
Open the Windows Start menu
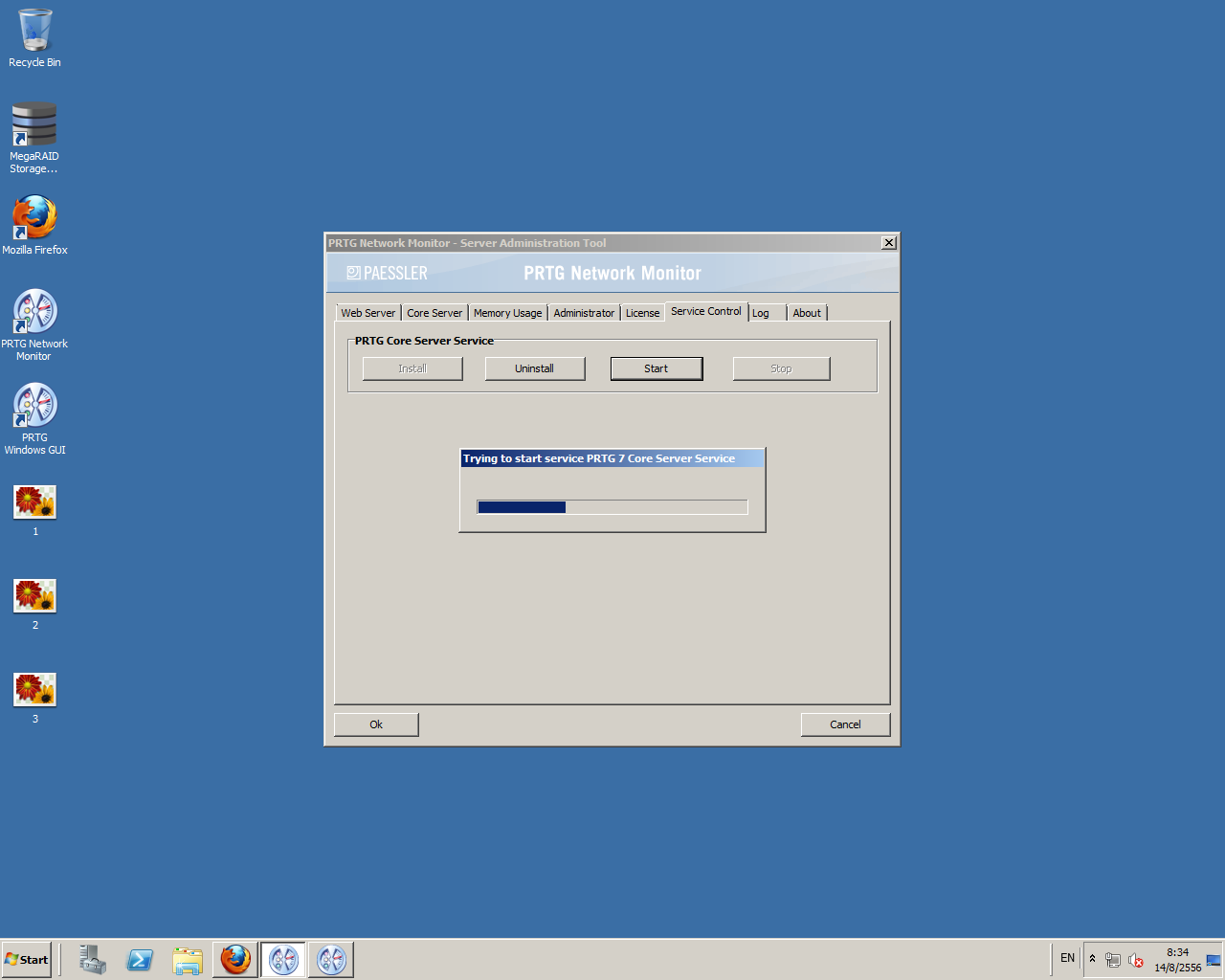[x=27, y=959]
